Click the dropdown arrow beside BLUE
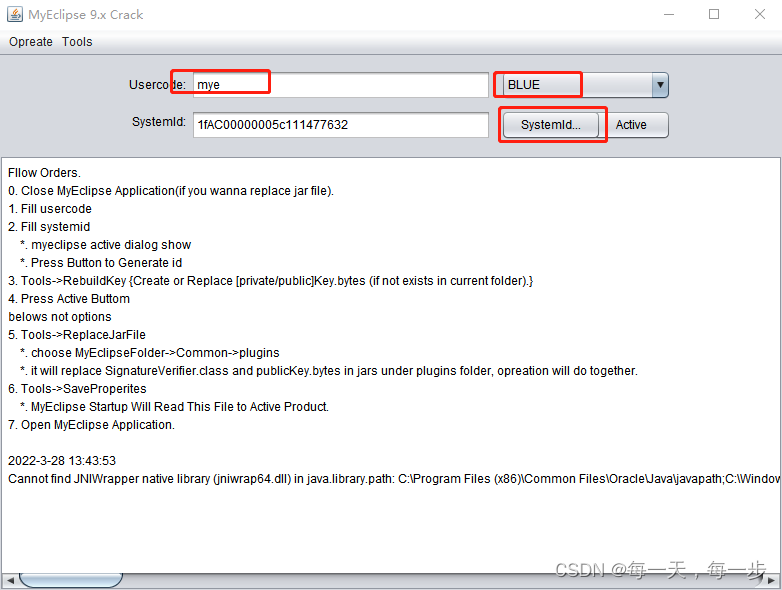Screen dimensions: 782x590 click(660, 85)
